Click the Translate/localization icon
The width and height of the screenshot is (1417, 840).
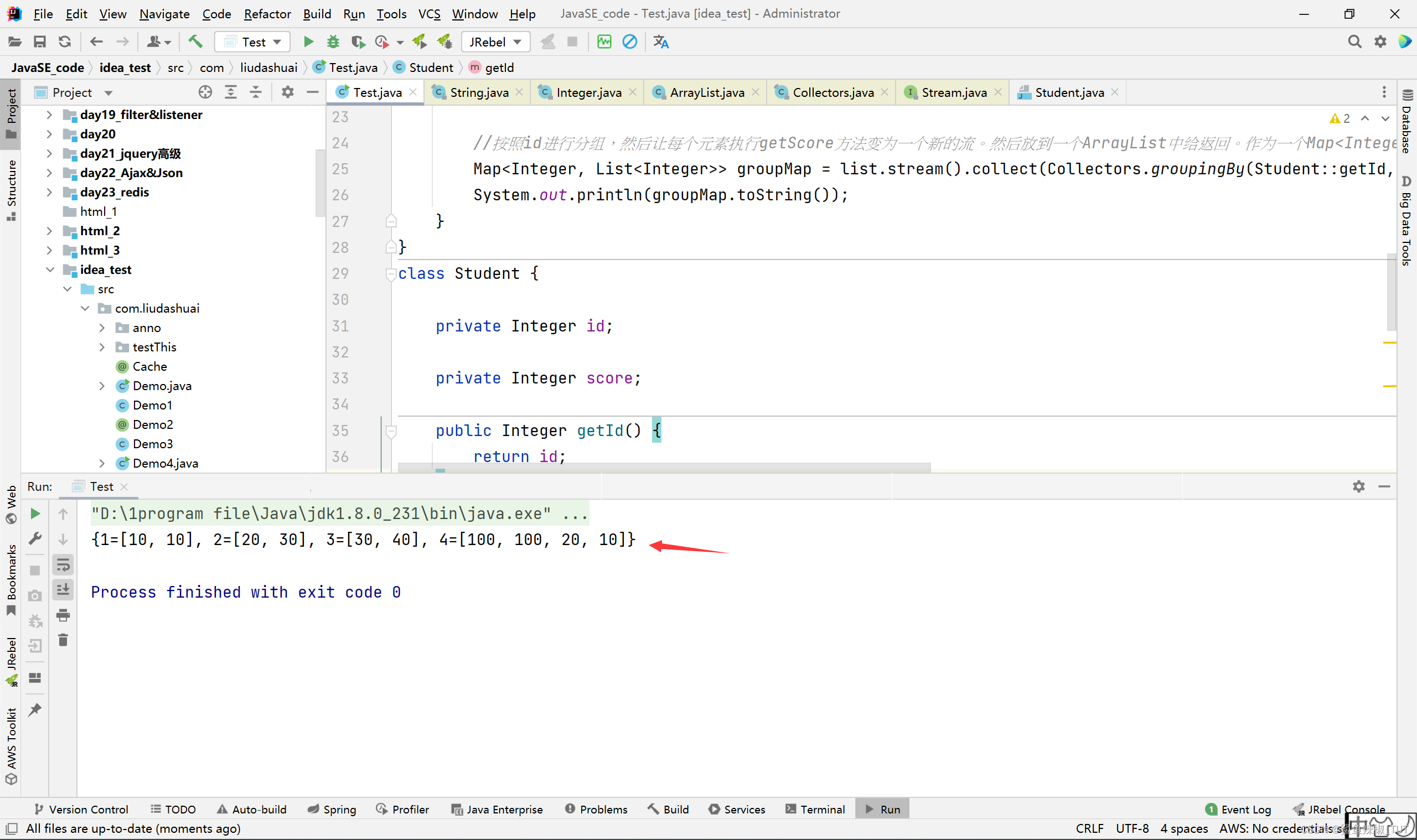[x=661, y=41]
